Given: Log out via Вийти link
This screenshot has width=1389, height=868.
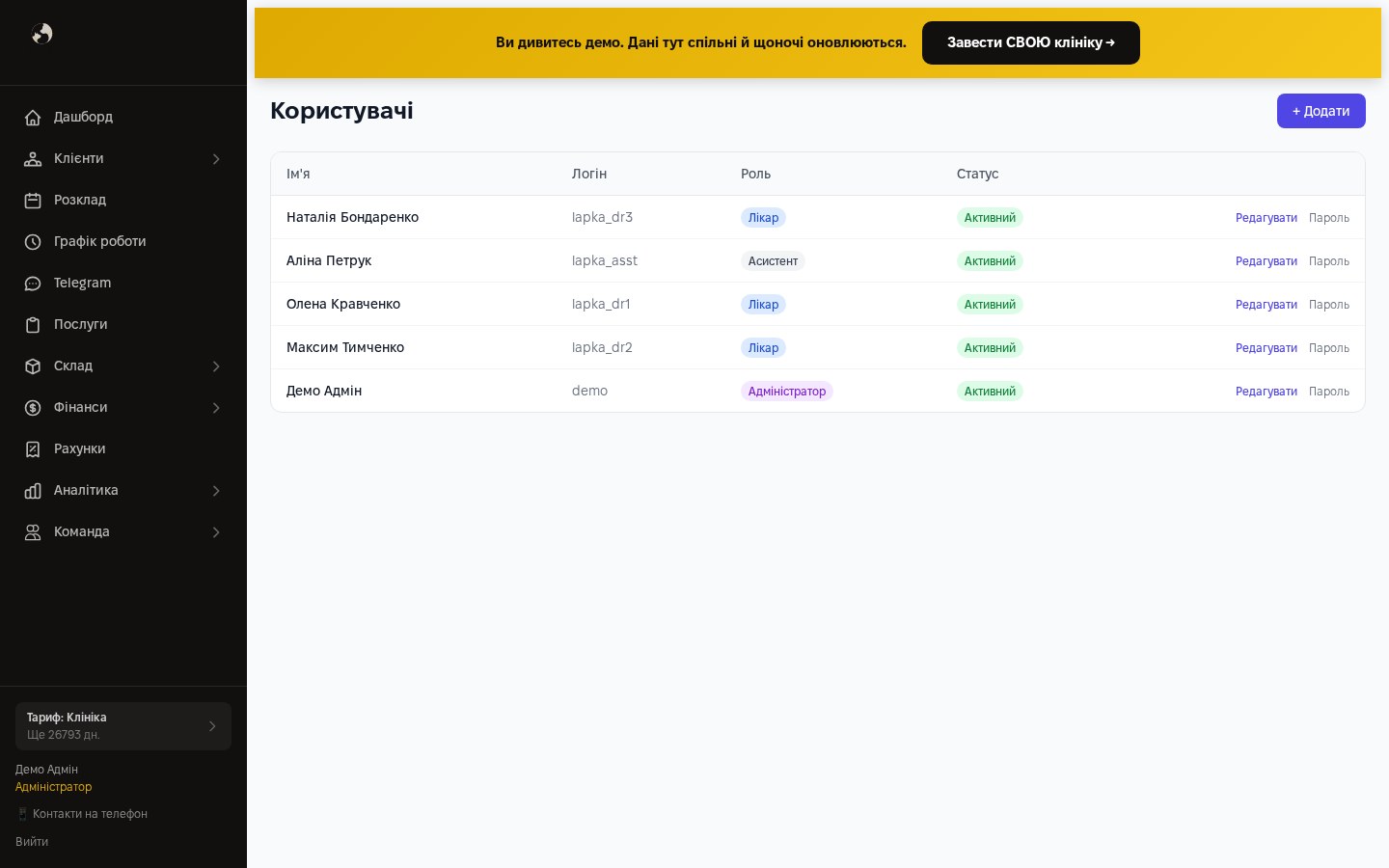Looking at the screenshot, I should click(32, 842).
